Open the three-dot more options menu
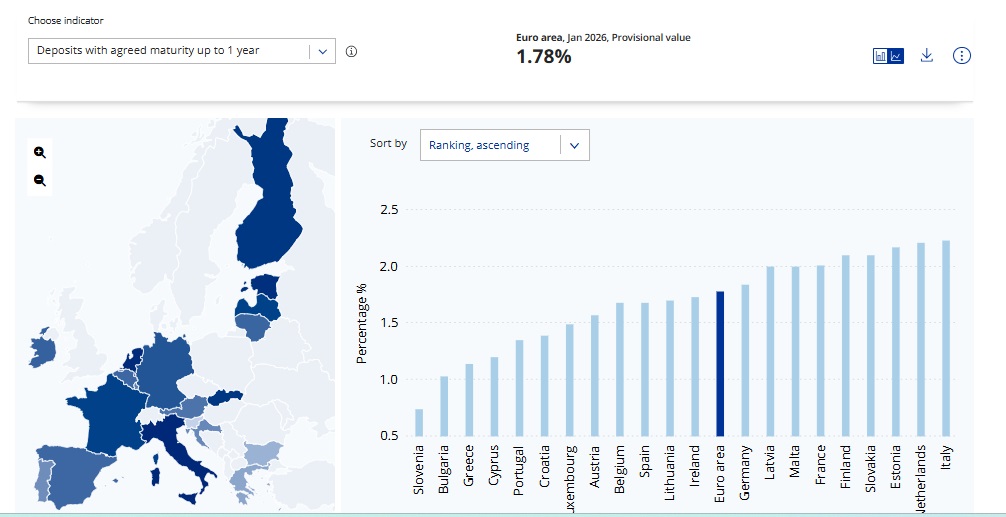The image size is (1006, 517). tap(962, 56)
